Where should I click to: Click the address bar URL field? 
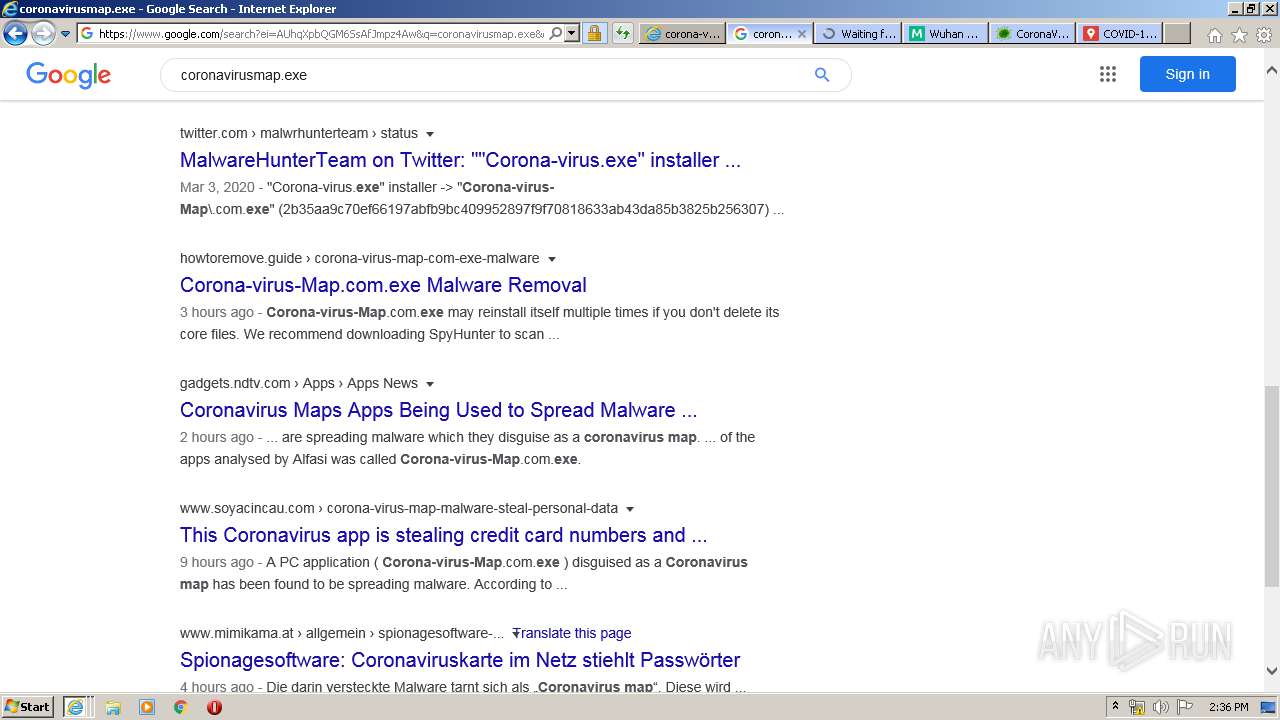(x=322, y=33)
